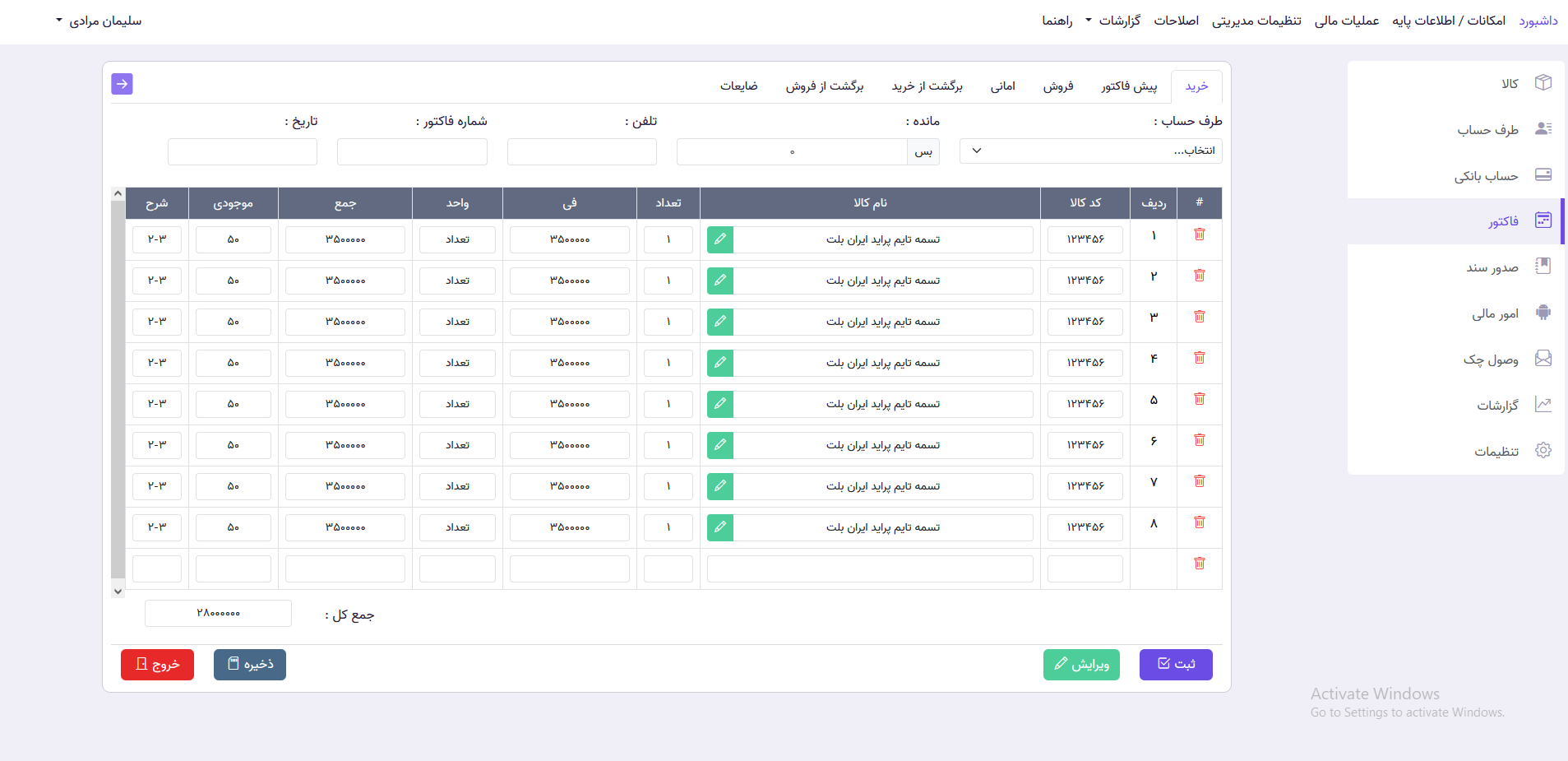Open the سلیمان مرادی user menu

[99, 21]
